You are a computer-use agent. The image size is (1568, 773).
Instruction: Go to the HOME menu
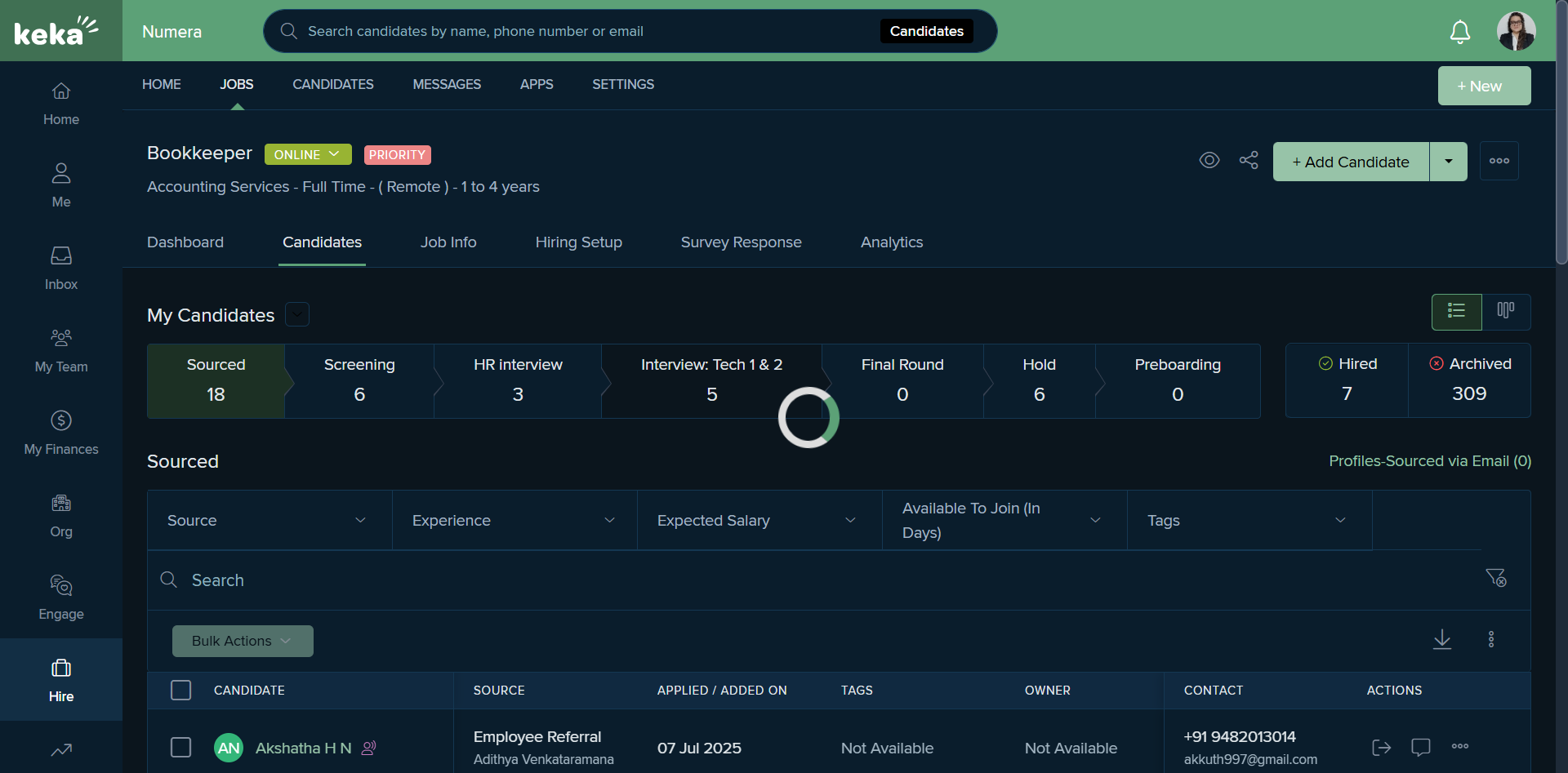[162, 84]
